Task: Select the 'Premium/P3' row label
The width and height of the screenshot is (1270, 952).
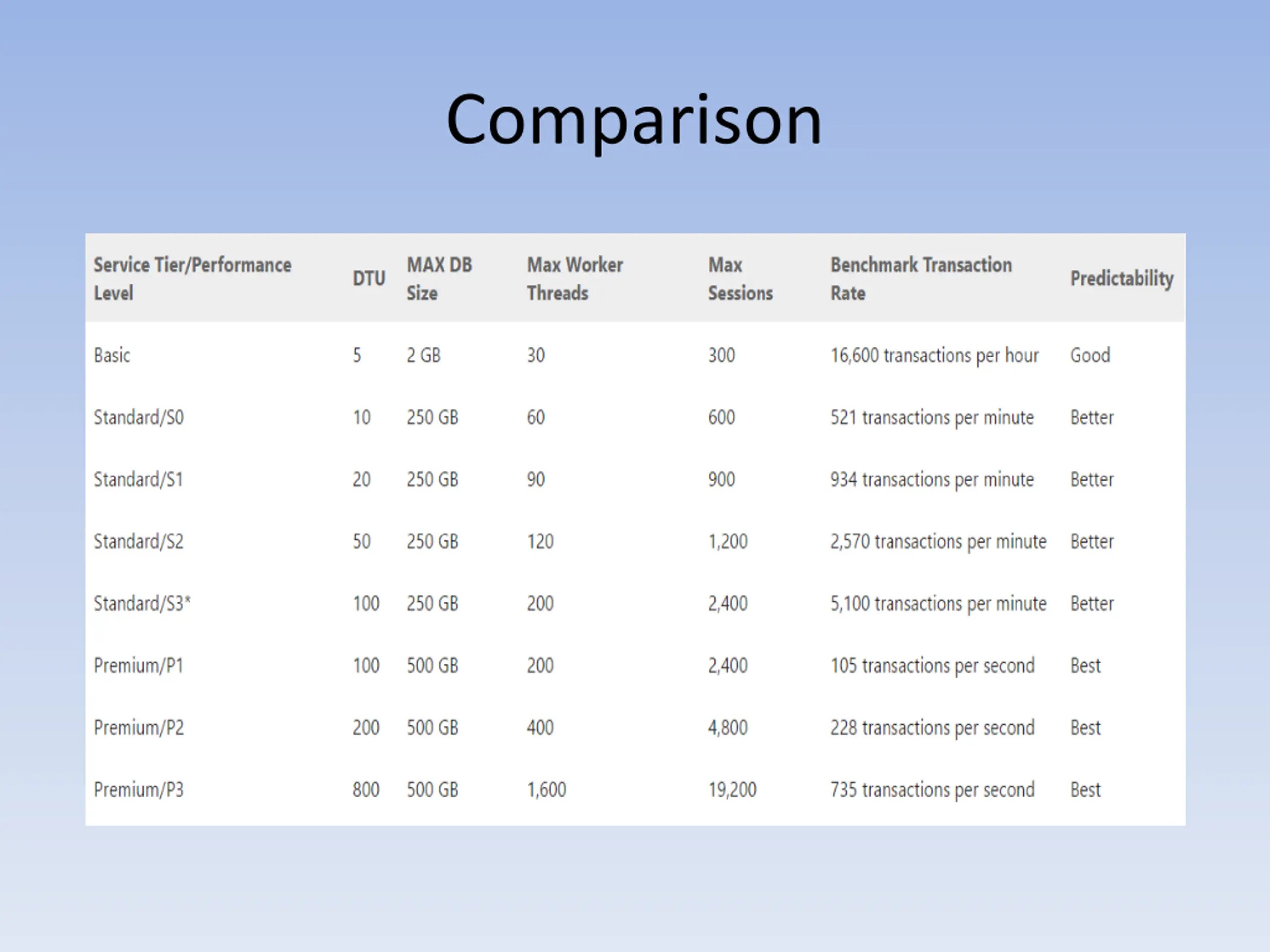Action: [138, 789]
